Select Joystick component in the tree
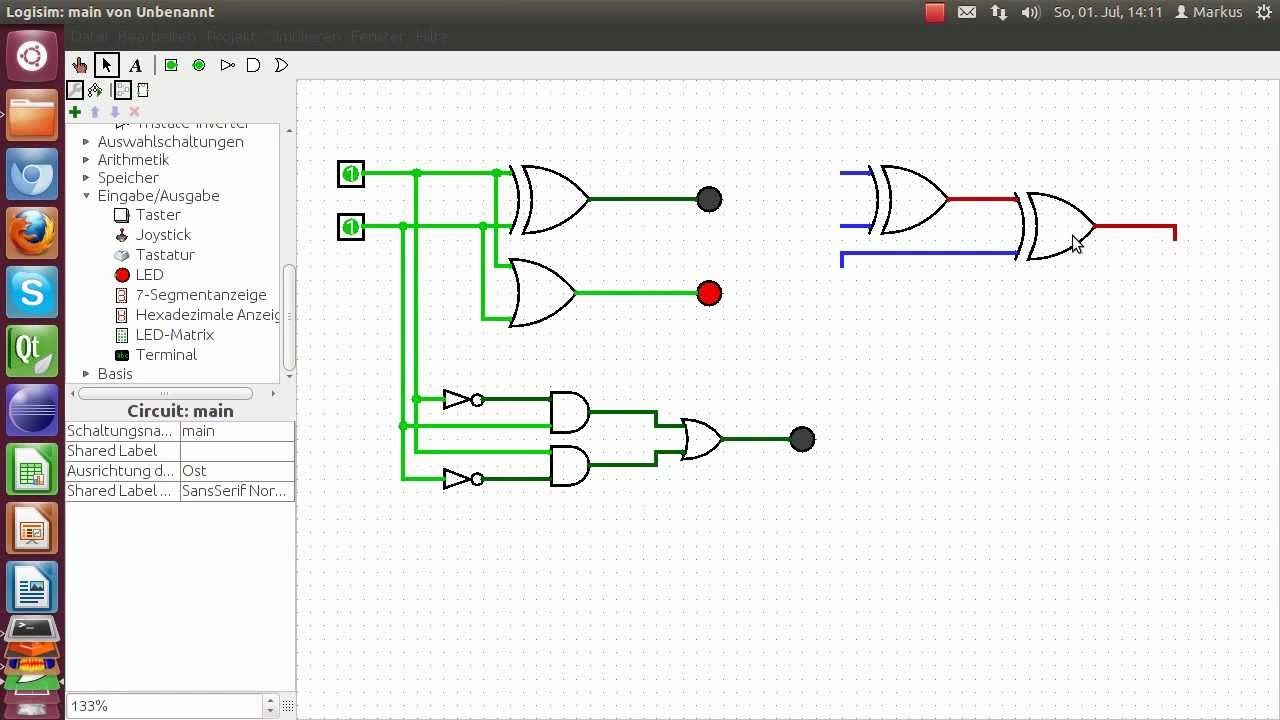Image resolution: width=1280 pixels, height=720 pixels. 163,235
